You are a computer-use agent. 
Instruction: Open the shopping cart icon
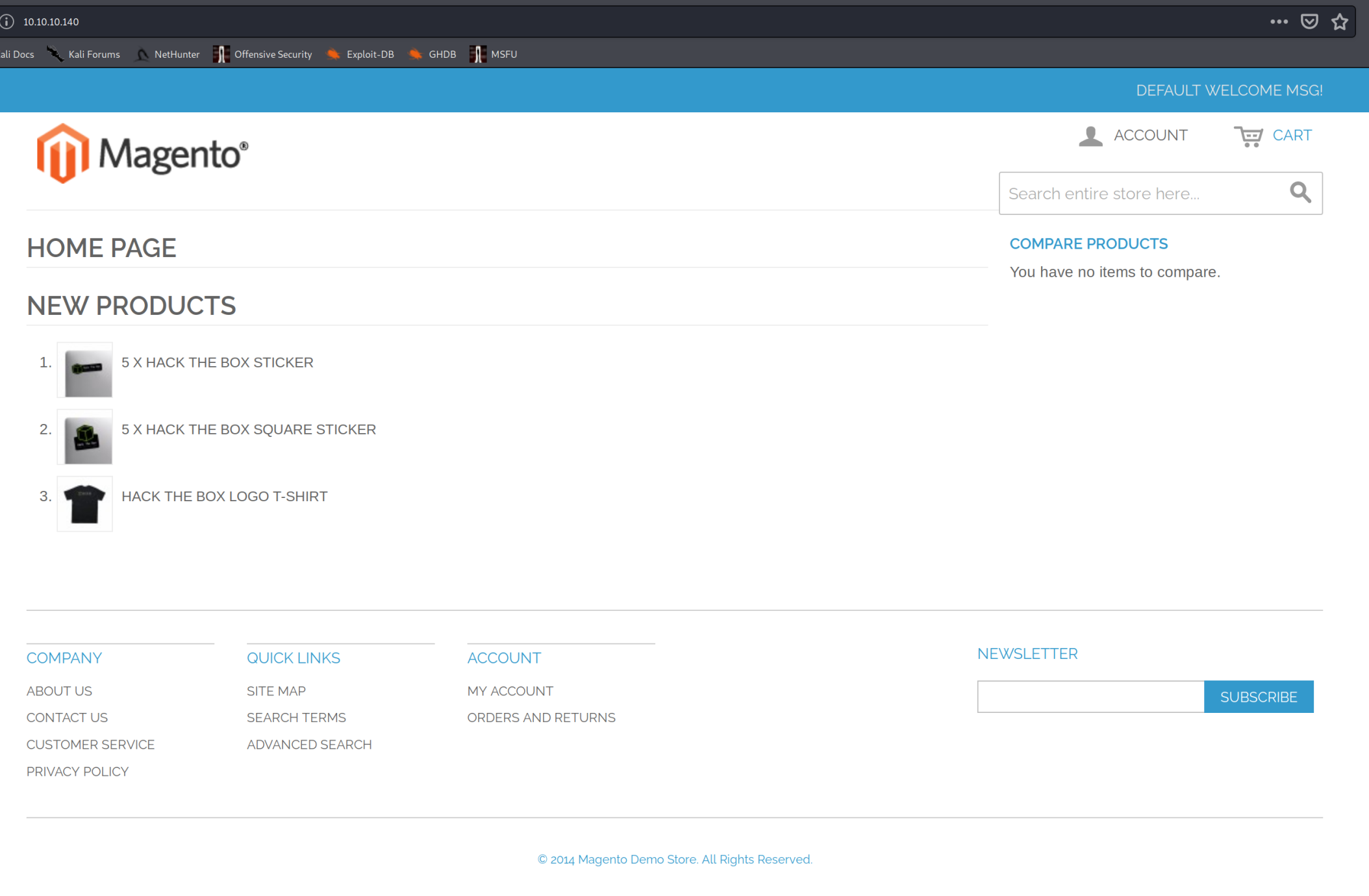click(1248, 136)
